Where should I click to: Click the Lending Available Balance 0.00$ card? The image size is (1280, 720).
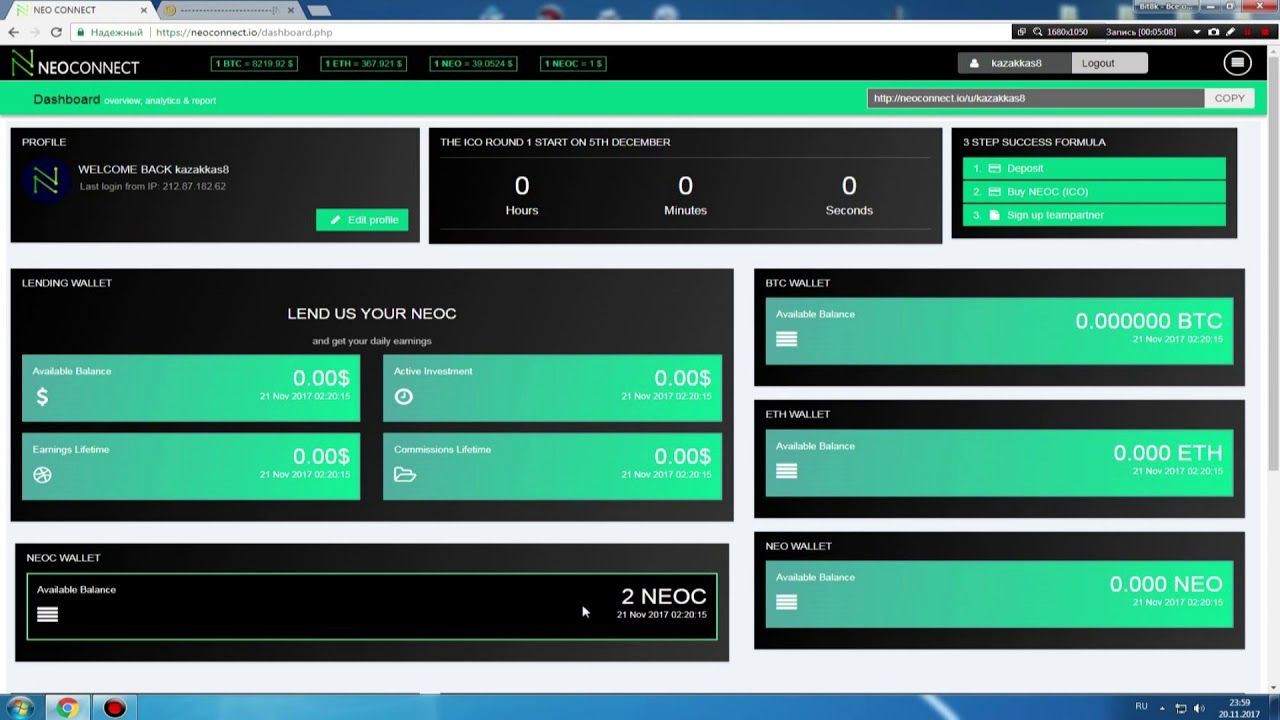coord(191,387)
